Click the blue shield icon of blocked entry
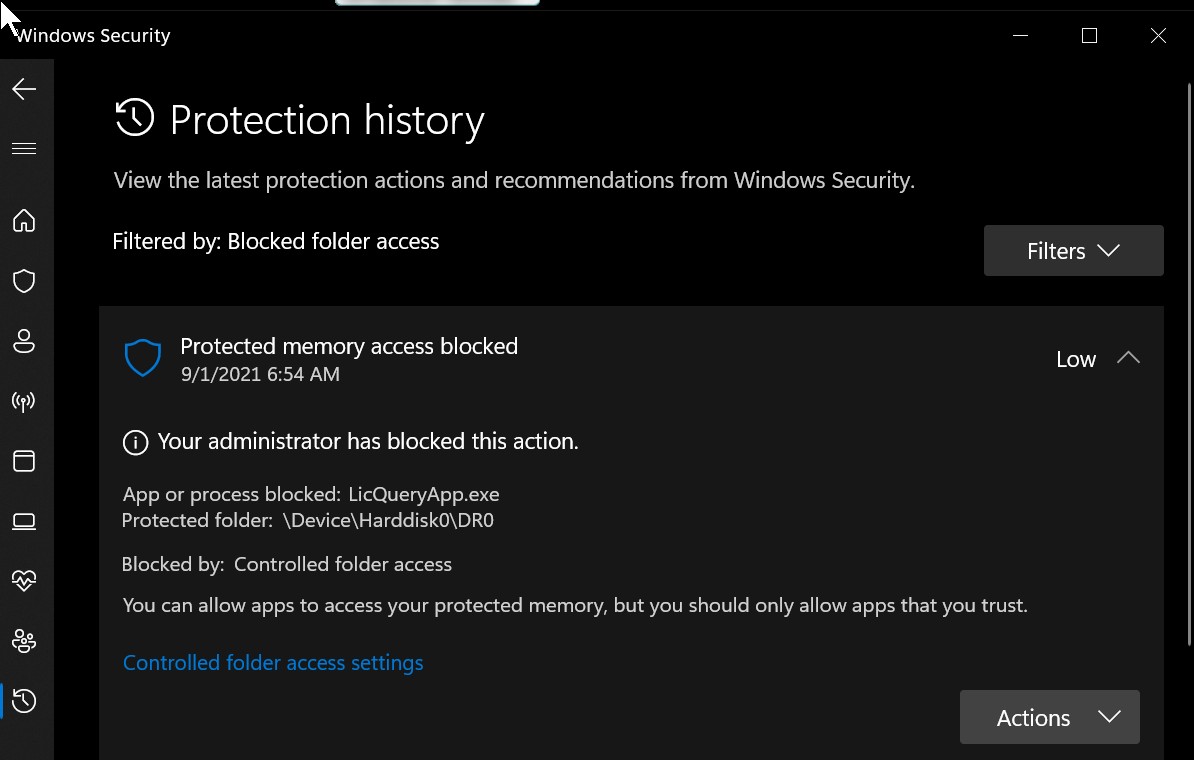 (142, 359)
